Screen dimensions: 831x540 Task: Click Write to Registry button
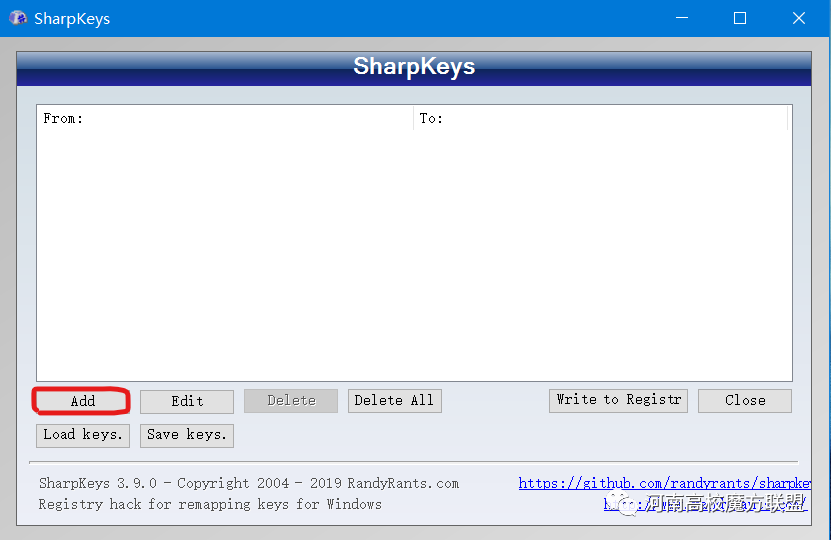pyautogui.click(x=618, y=400)
